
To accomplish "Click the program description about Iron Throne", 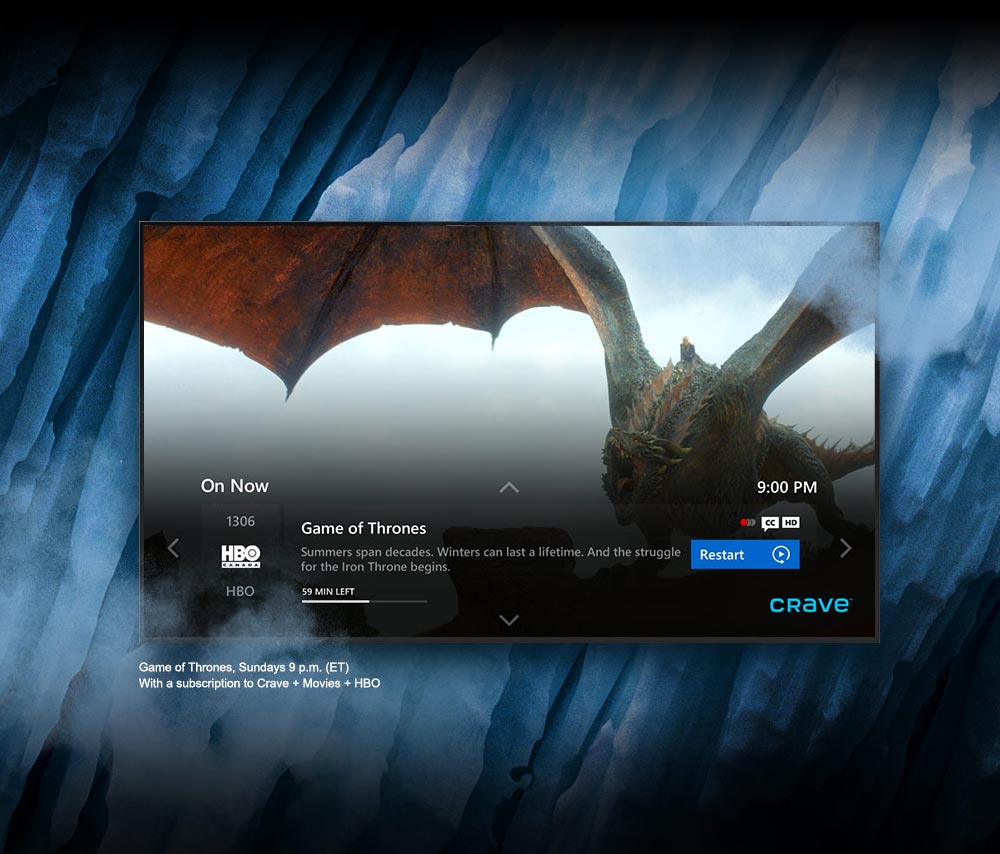I will 490,559.
